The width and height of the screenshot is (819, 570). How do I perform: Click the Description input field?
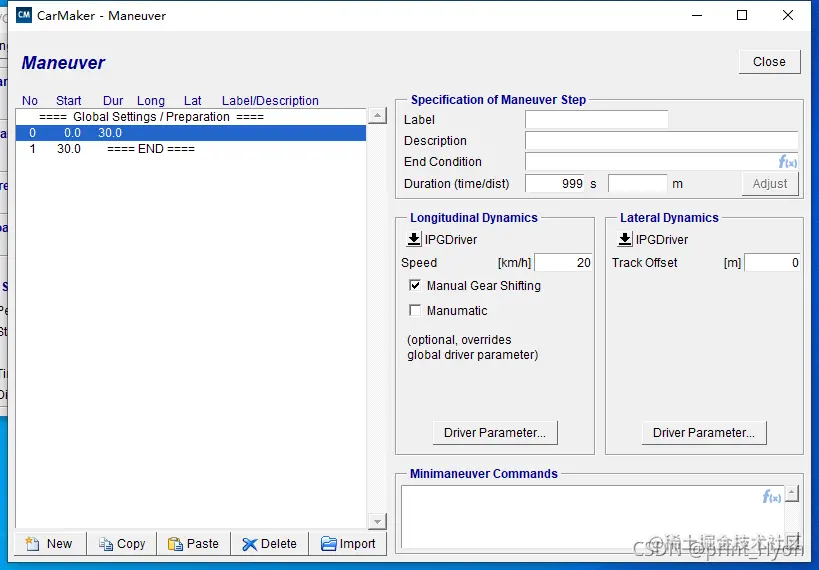pyautogui.click(x=661, y=141)
